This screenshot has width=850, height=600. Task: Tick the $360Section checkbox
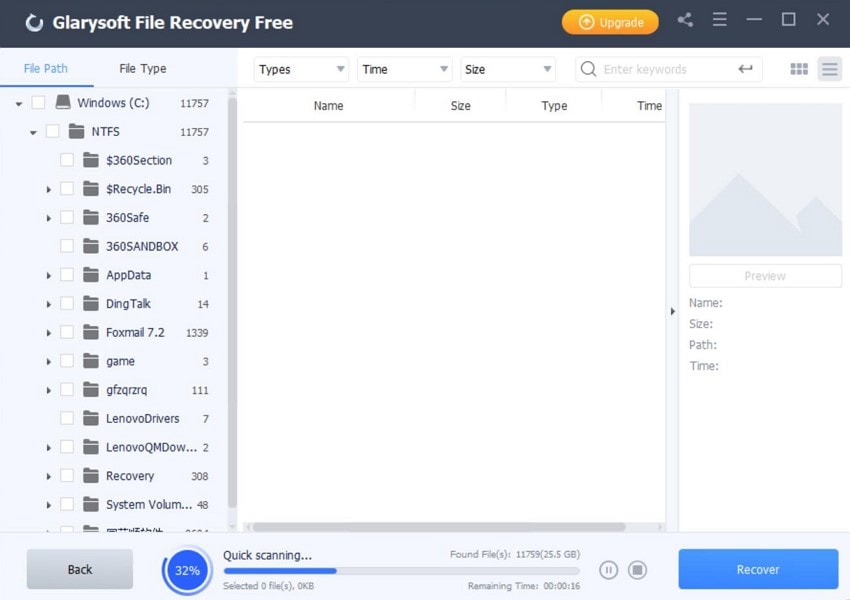[x=67, y=160]
